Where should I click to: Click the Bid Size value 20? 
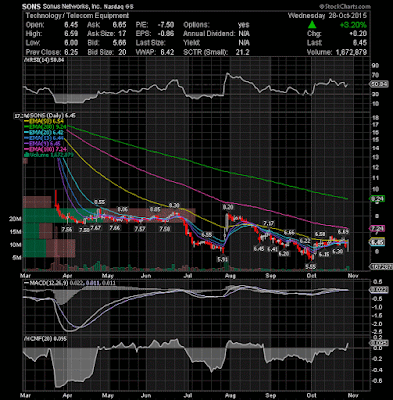pyautogui.click(x=121, y=52)
